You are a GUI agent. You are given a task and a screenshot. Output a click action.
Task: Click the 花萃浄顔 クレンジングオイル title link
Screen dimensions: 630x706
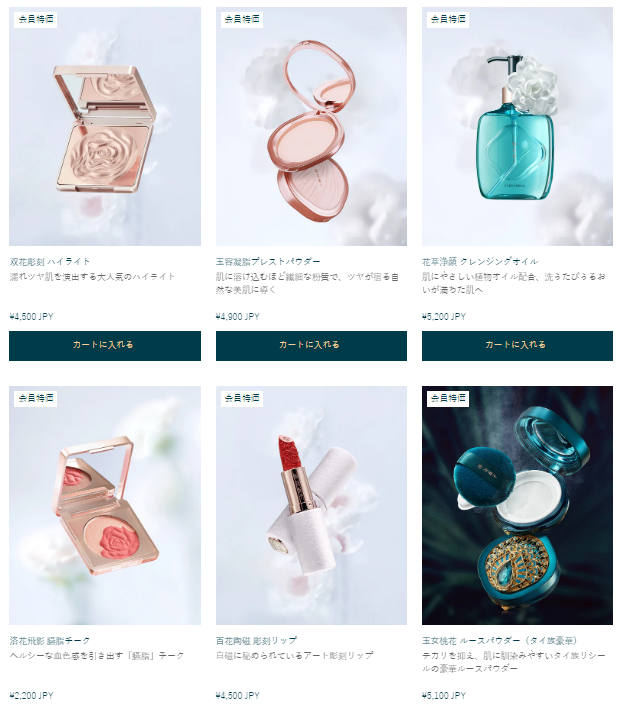[x=480, y=262]
